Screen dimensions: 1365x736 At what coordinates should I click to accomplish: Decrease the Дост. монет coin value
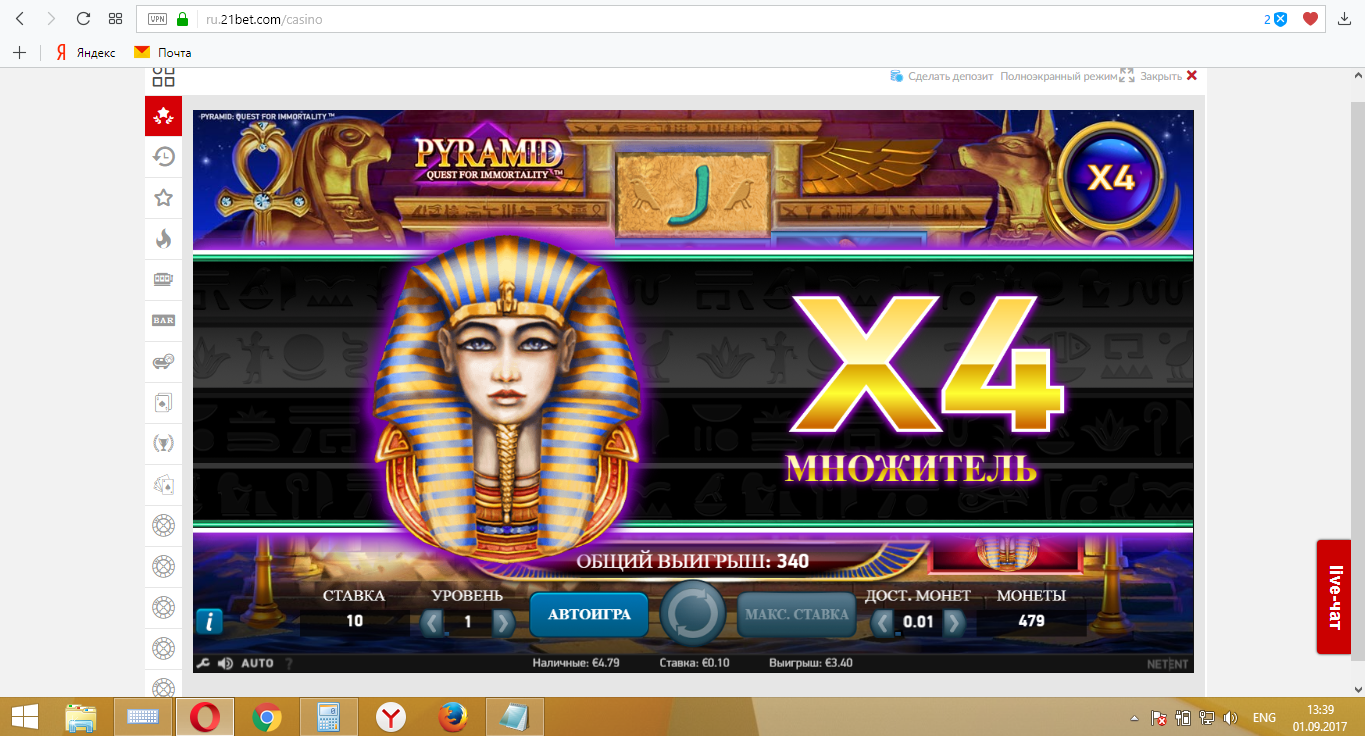[x=883, y=623]
